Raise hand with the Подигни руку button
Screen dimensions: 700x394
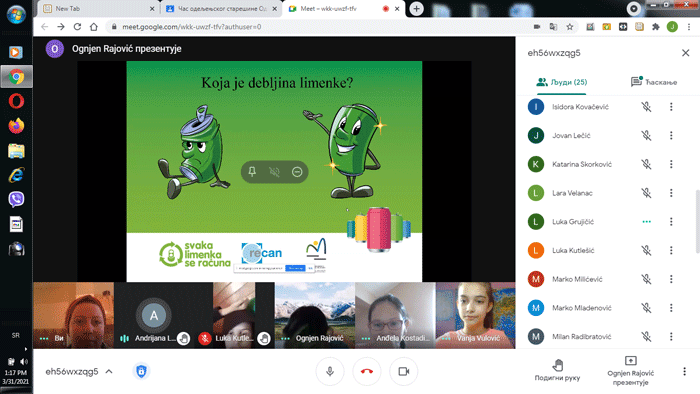click(557, 370)
